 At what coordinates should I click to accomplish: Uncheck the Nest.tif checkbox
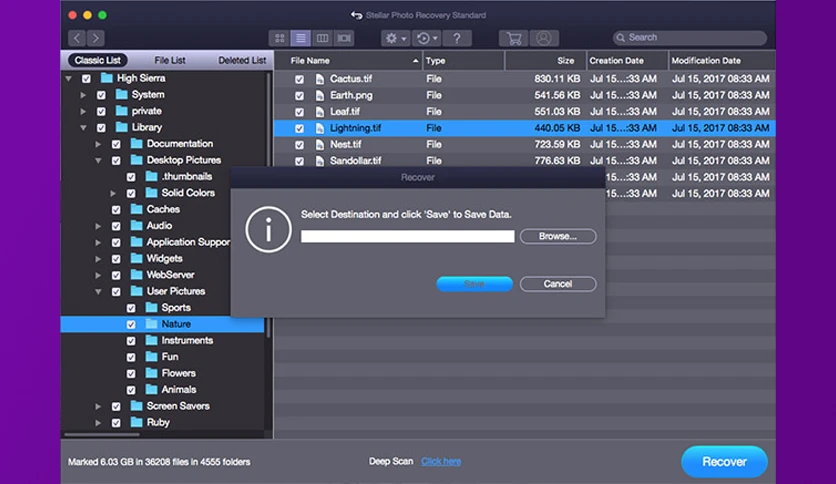point(299,145)
